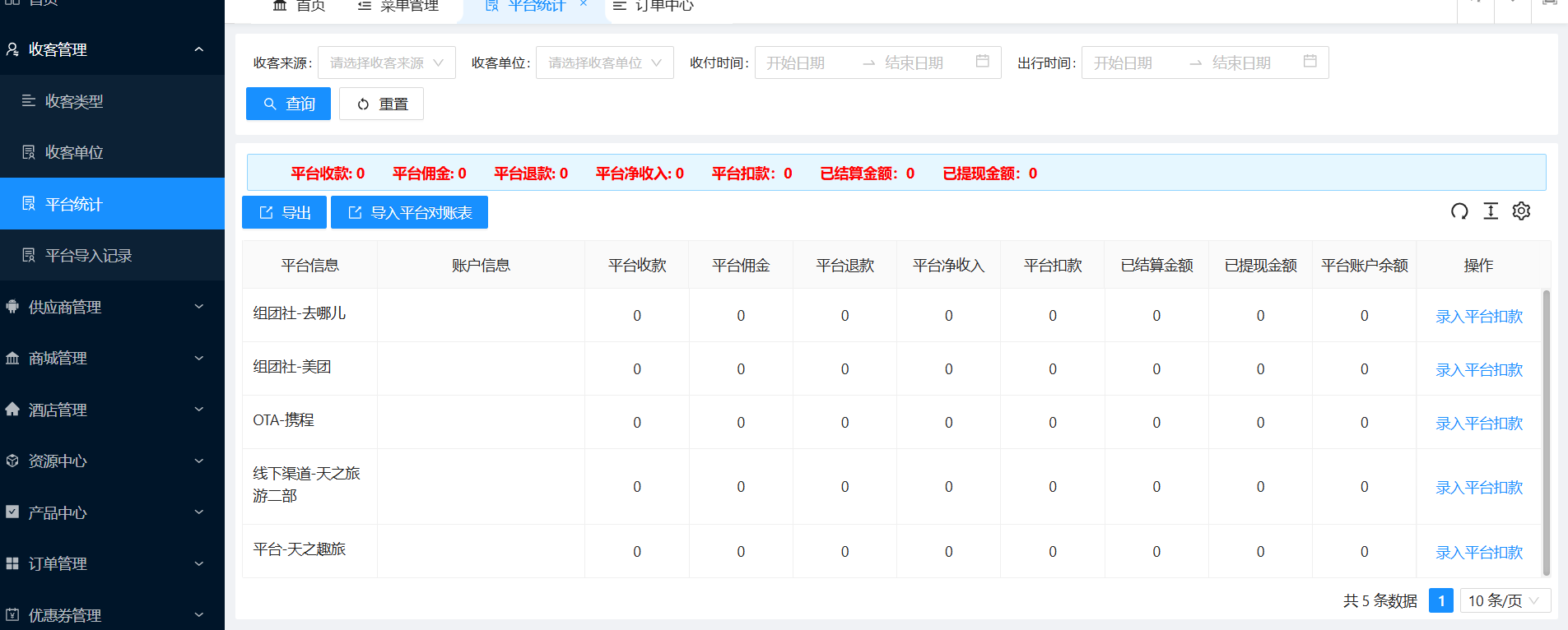Viewport: 1568px width, 630px height.
Task: Click the 查询 search button
Action: click(288, 104)
